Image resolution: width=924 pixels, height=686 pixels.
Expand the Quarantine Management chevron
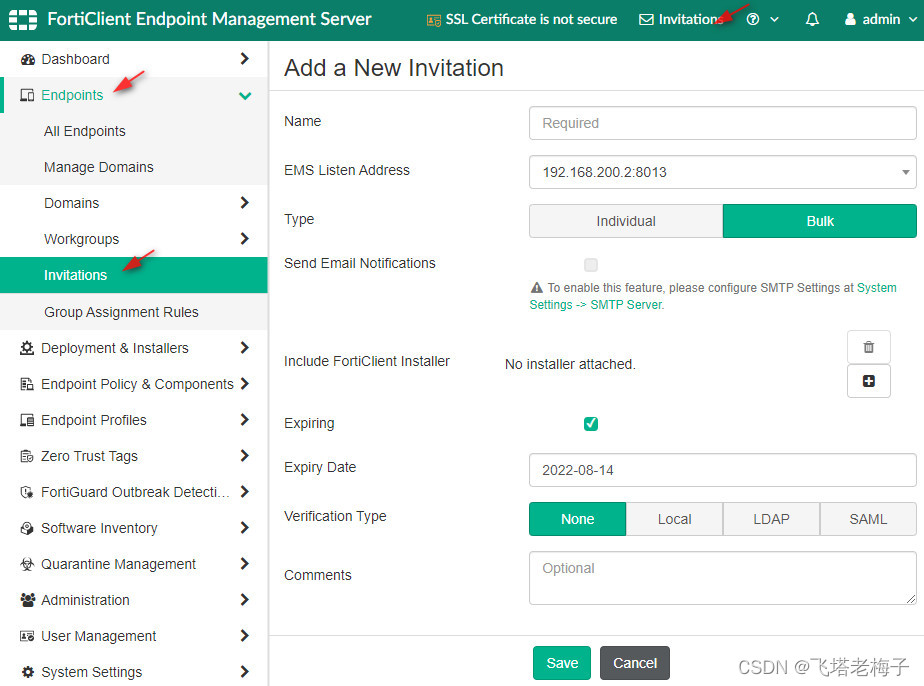tap(245, 563)
